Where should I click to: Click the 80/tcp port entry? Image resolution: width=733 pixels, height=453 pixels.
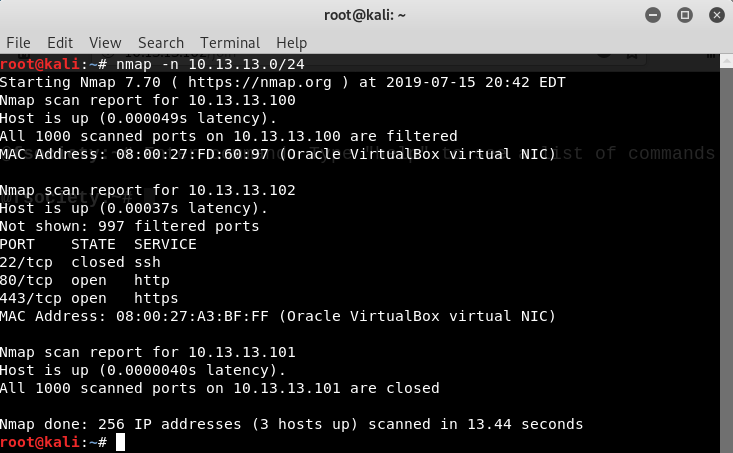(x=26, y=280)
